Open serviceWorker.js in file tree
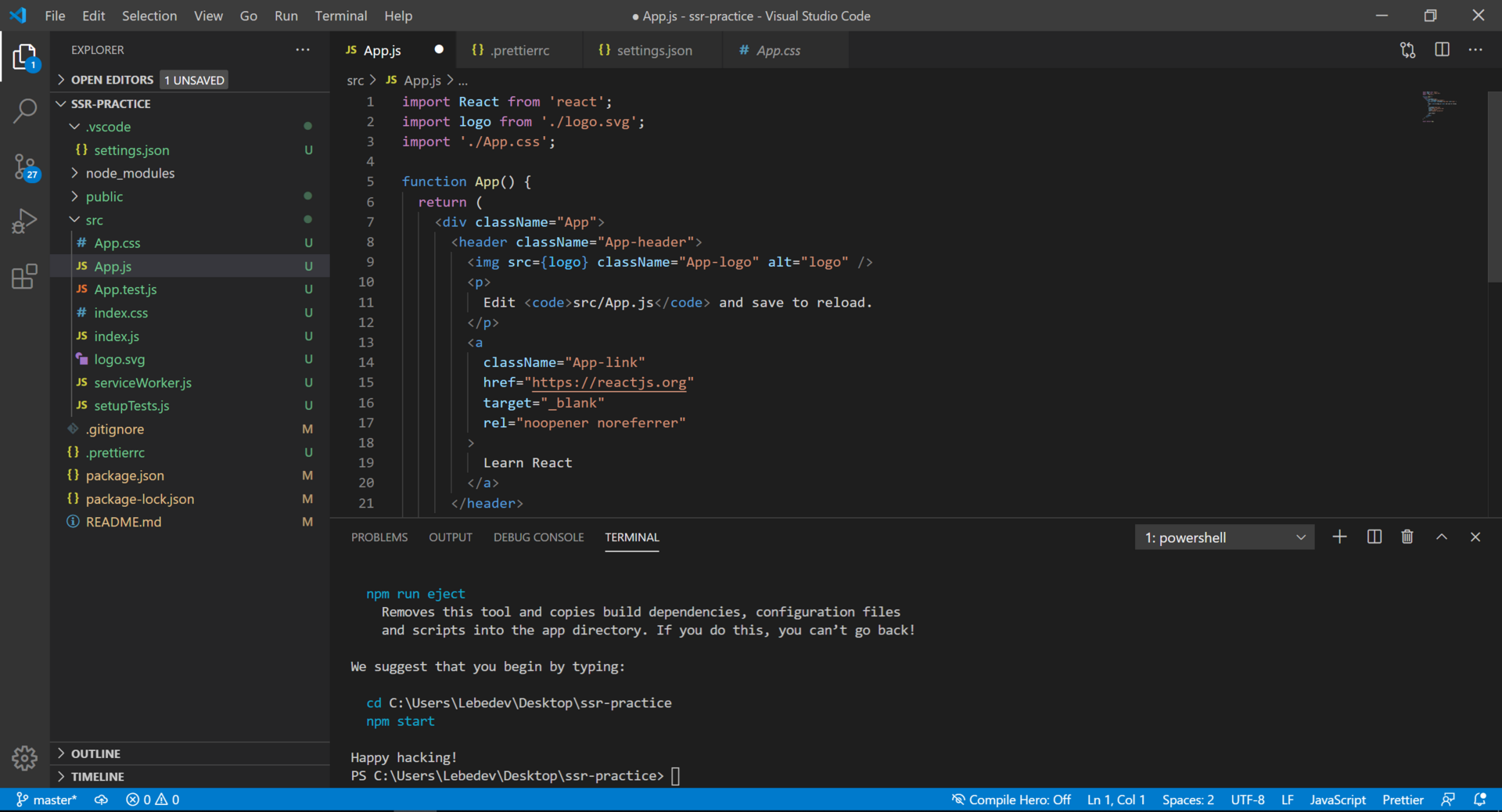The width and height of the screenshot is (1502, 812). (190, 383)
